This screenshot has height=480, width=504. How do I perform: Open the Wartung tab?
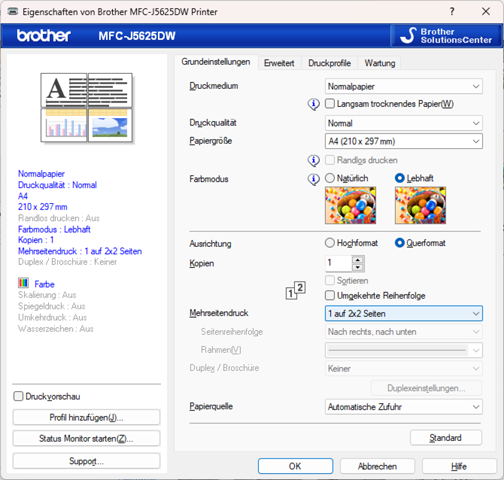pos(380,63)
